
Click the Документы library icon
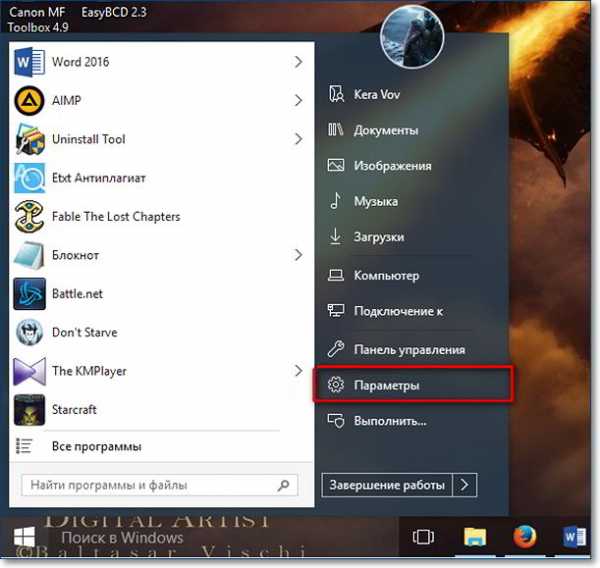click(336, 130)
